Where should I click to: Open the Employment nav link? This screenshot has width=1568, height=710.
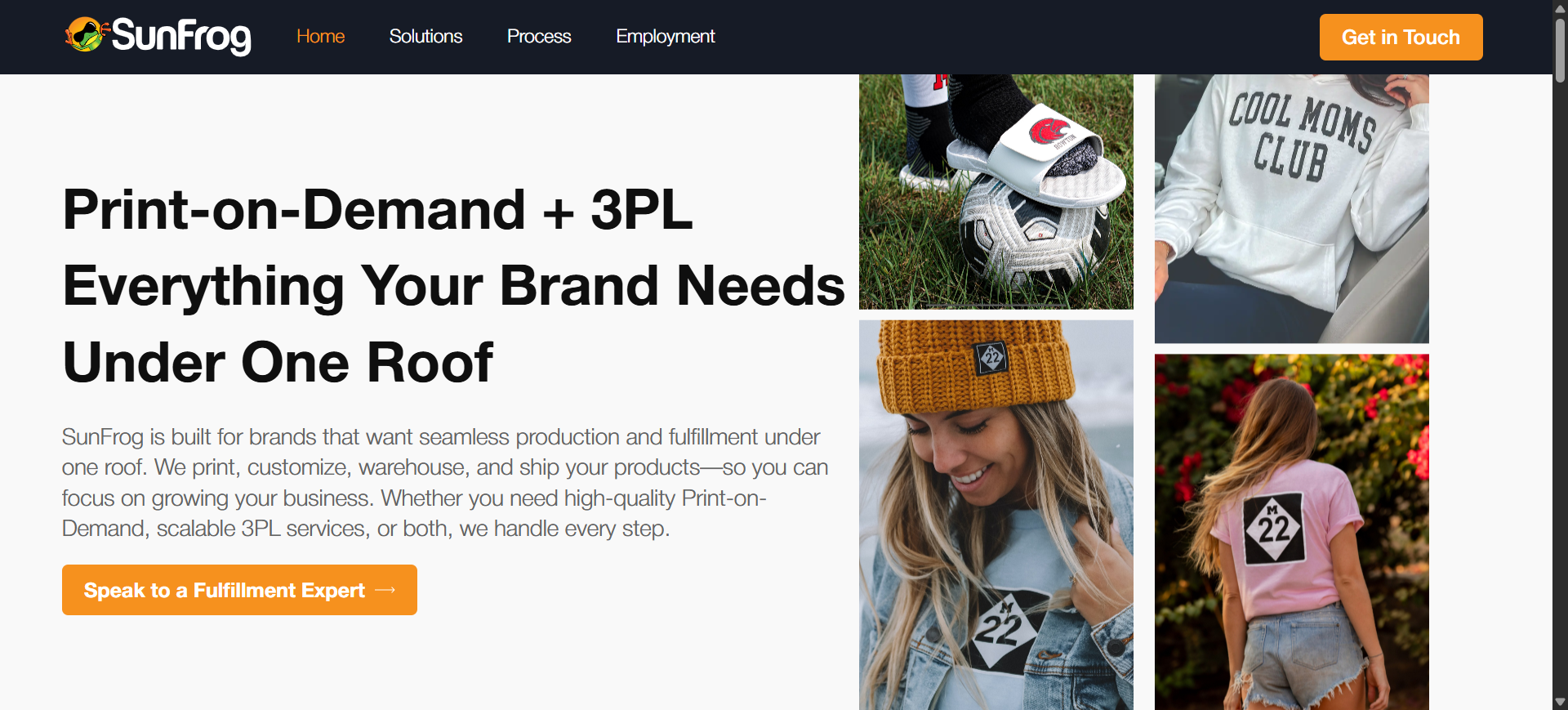pyautogui.click(x=666, y=37)
